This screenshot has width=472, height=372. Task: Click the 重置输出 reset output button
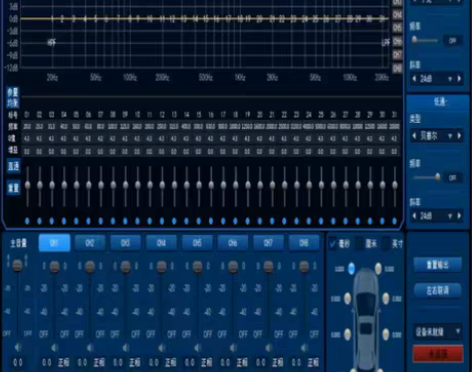[438, 265]
